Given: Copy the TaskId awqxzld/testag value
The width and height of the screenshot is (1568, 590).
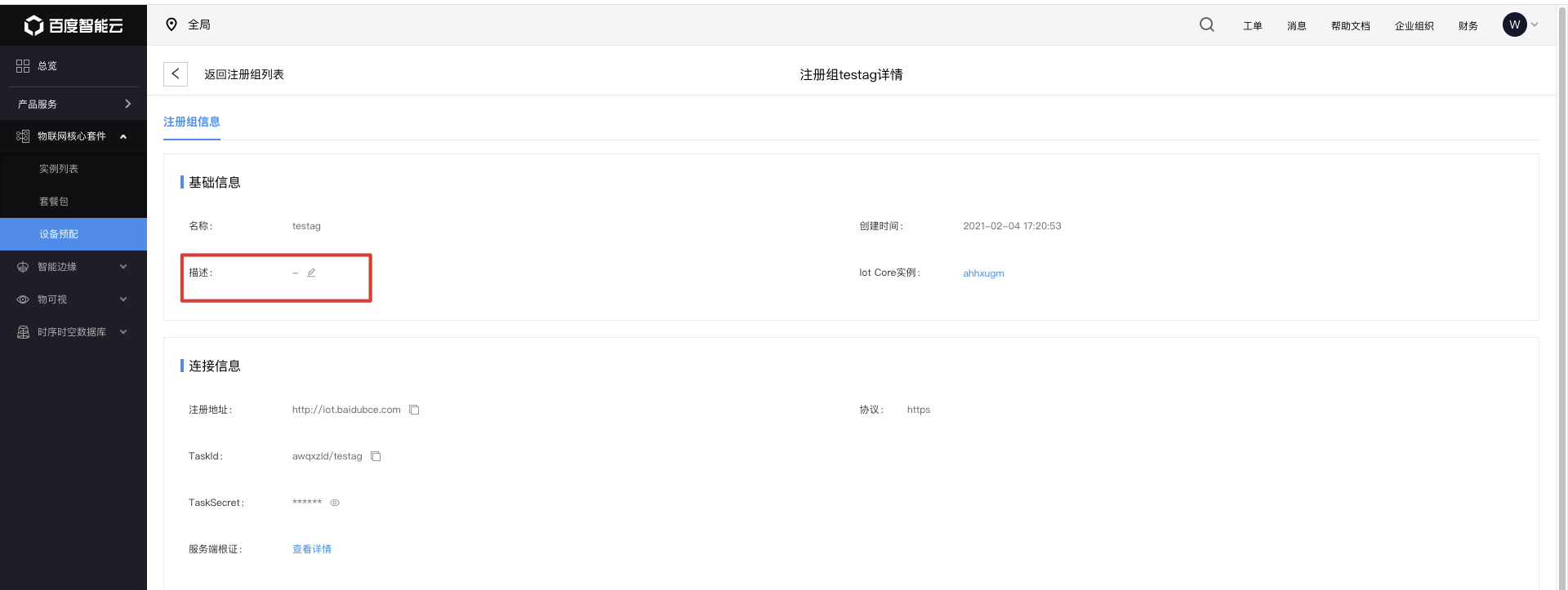Looking at the screenshot, I should point(376,456).
